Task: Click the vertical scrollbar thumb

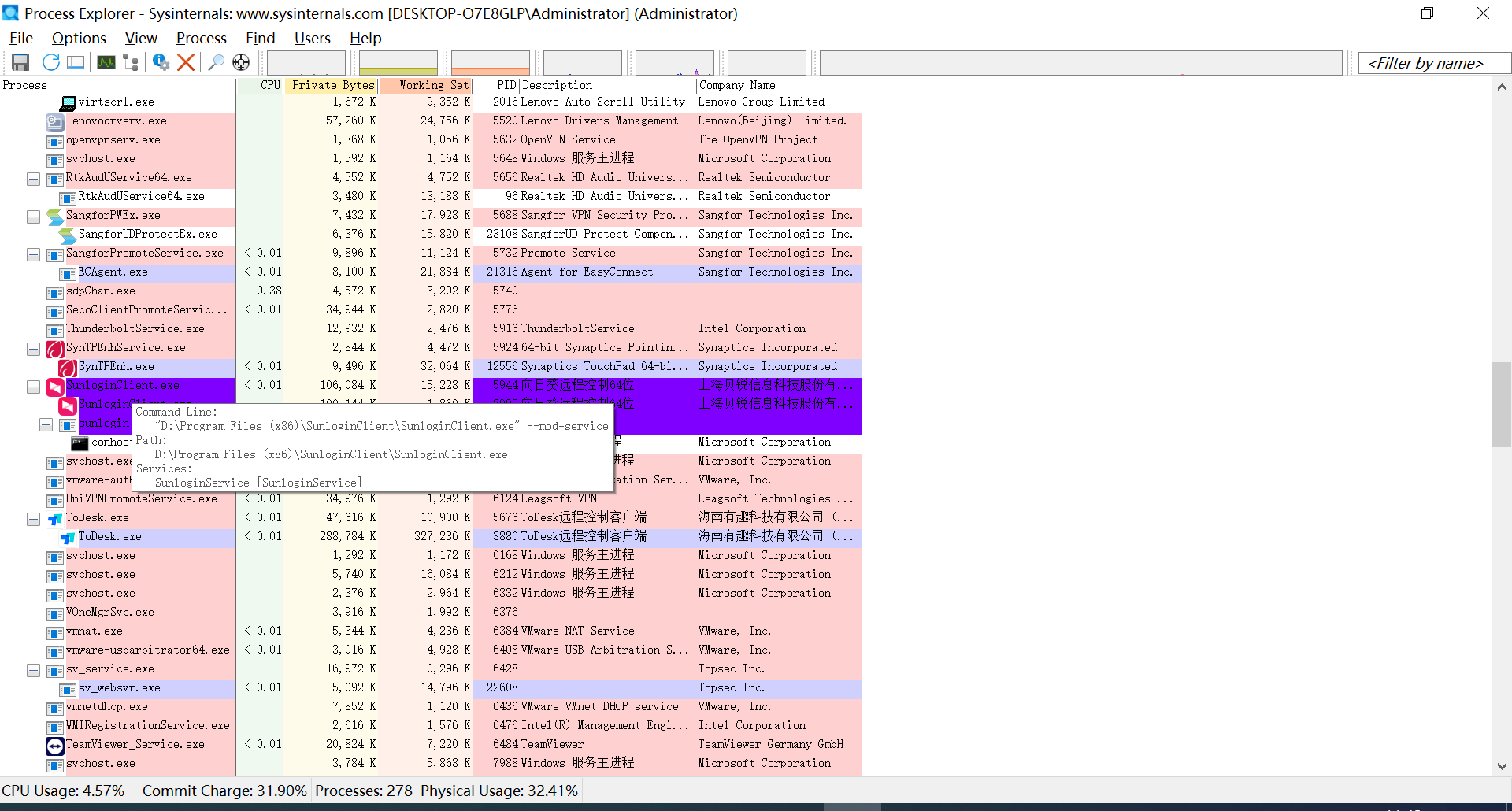Action: (1501, 405)
